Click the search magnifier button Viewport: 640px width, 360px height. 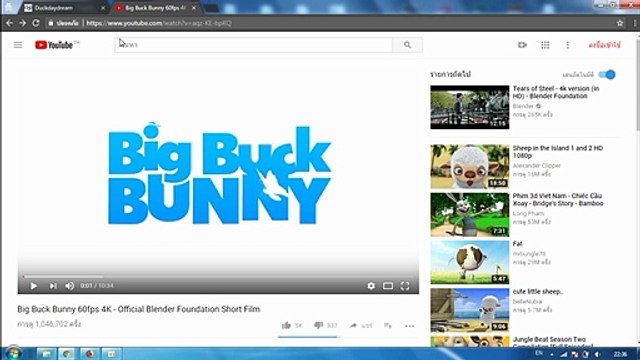pyautogui.click(x=407, y=45)
